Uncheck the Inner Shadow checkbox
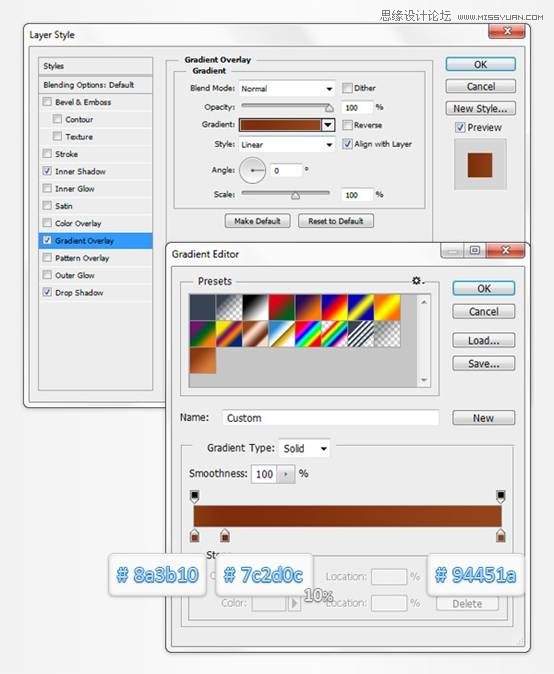 (47, 171)
